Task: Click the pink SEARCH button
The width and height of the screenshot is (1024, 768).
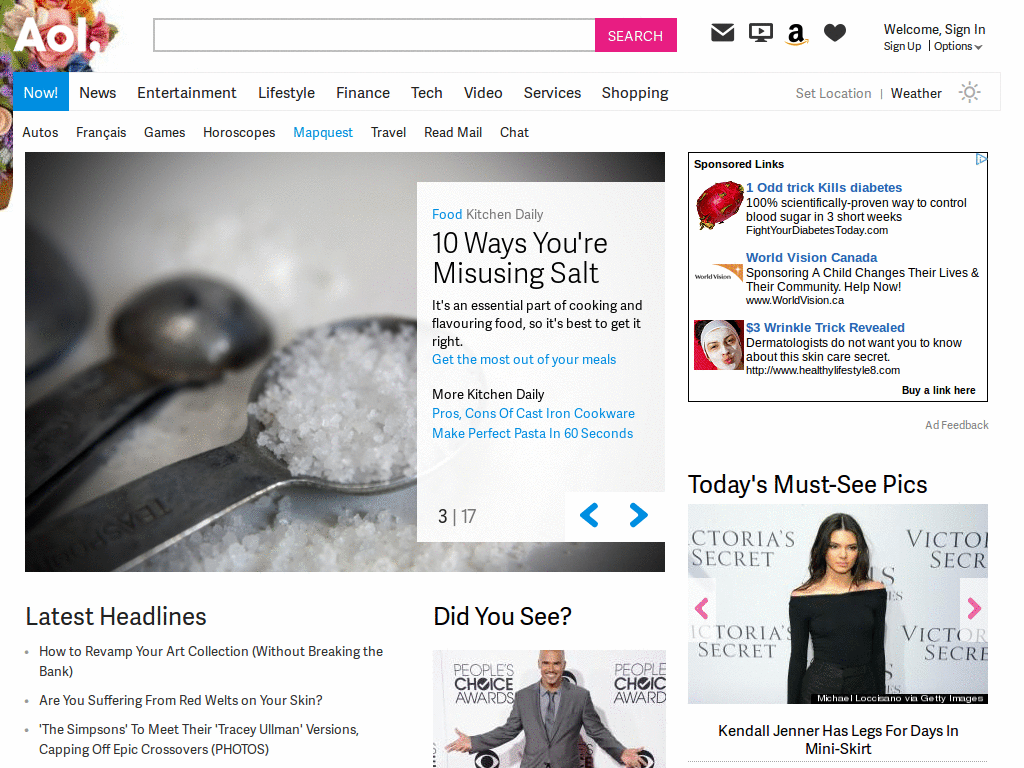Action: (635, 35)
